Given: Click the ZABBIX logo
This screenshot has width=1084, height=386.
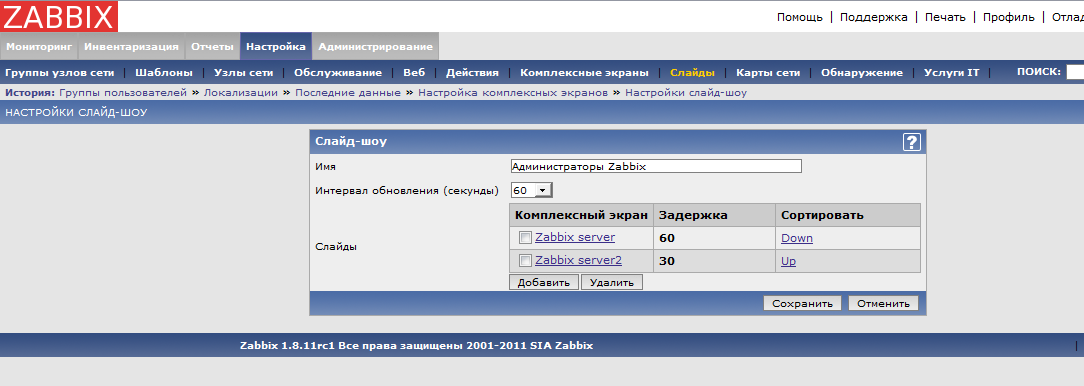Looking at the screenshot, I should click(x=59, y=16).
